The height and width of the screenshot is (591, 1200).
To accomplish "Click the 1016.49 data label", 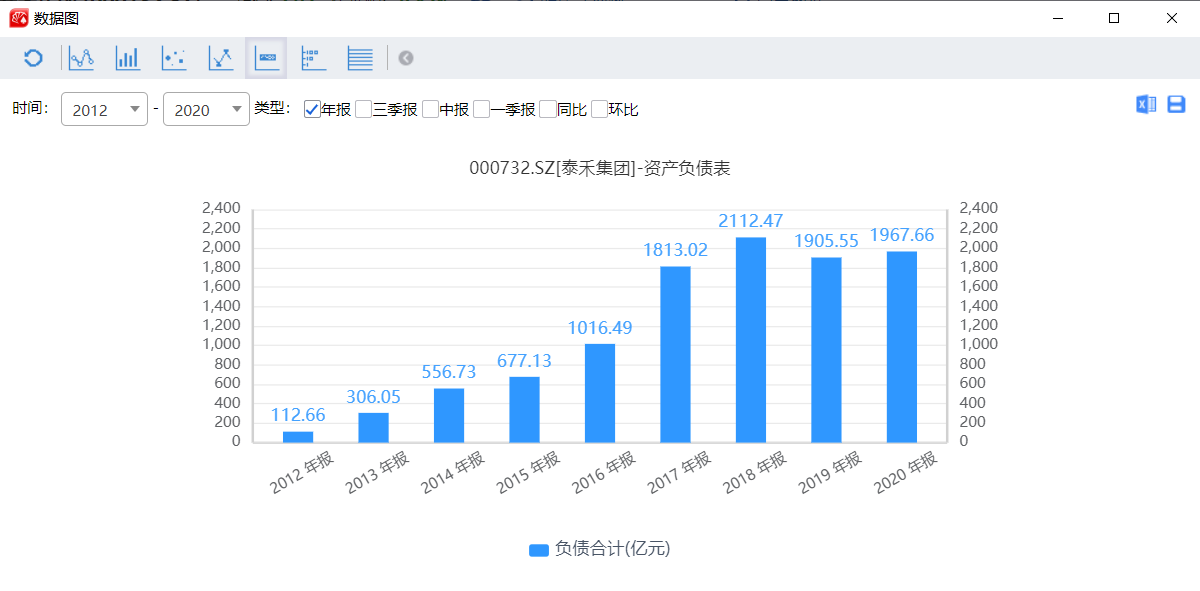I will (x=600, y=327).
